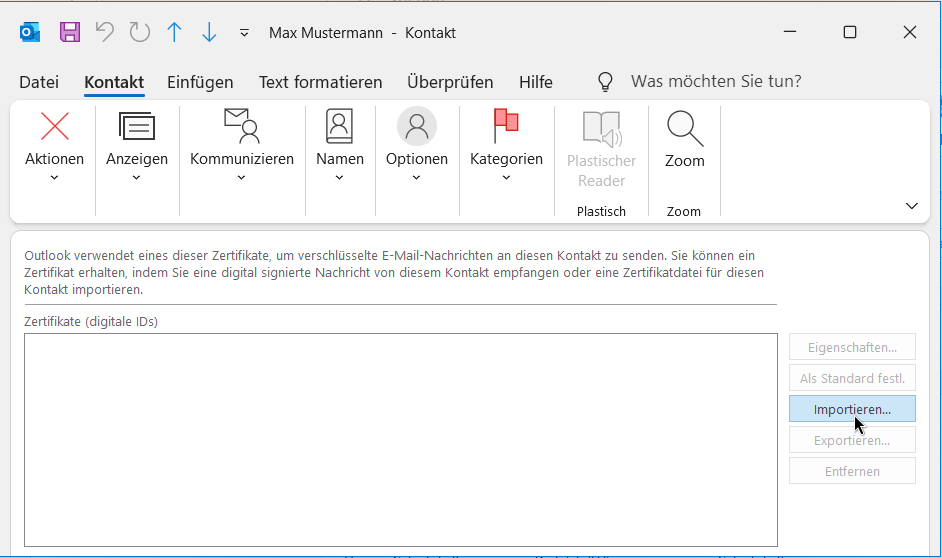Screen dimensions: 942x558
Task: Open the Optionen ribbon group
Action: coord(417,146)
